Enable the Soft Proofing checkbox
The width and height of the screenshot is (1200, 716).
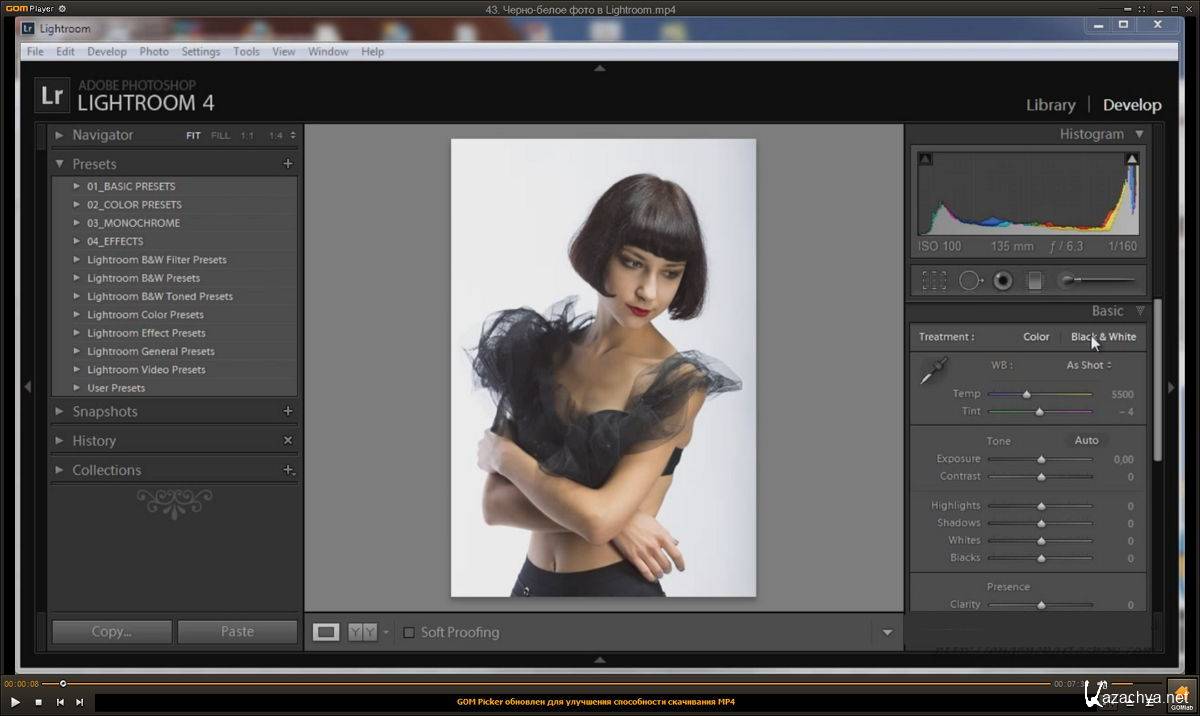click(408, 632)
